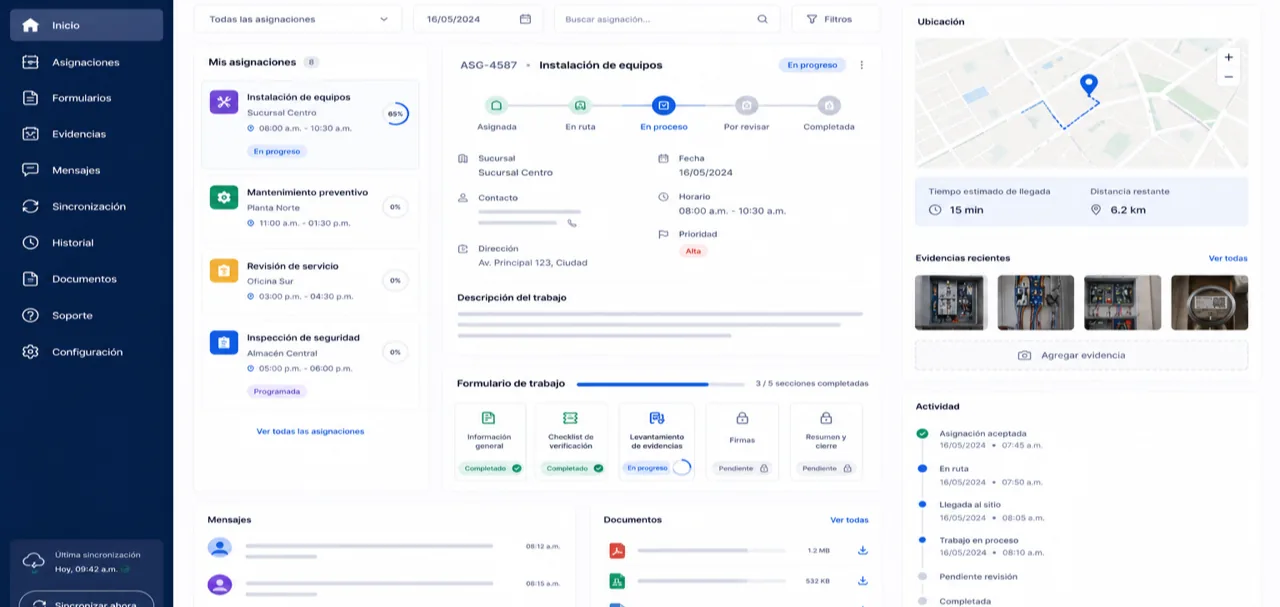1280x607 pixels.
Task: Open the three-dot menu for ASG-4587
Action: tap(862, 65)
